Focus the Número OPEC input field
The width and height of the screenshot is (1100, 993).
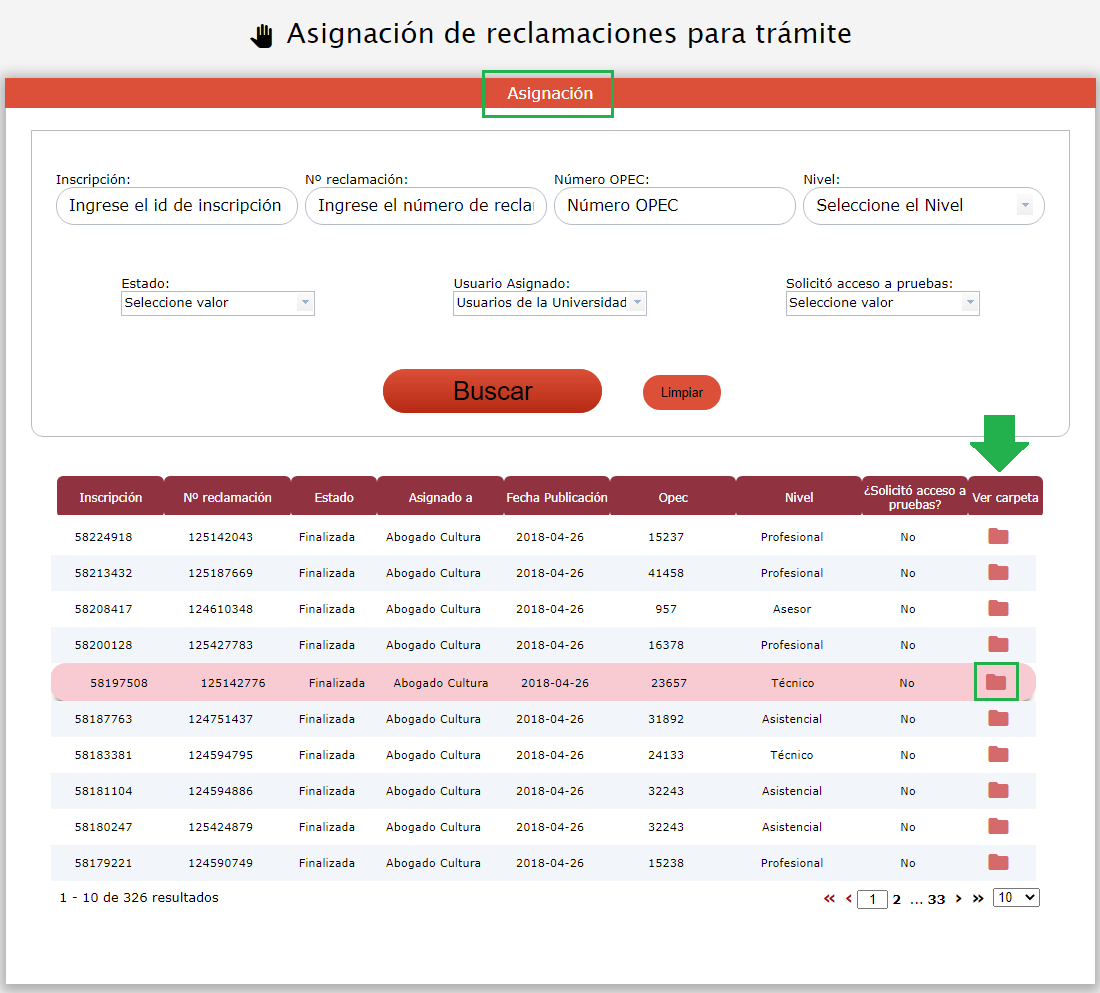pyautogui.click(x=673, y=206)
